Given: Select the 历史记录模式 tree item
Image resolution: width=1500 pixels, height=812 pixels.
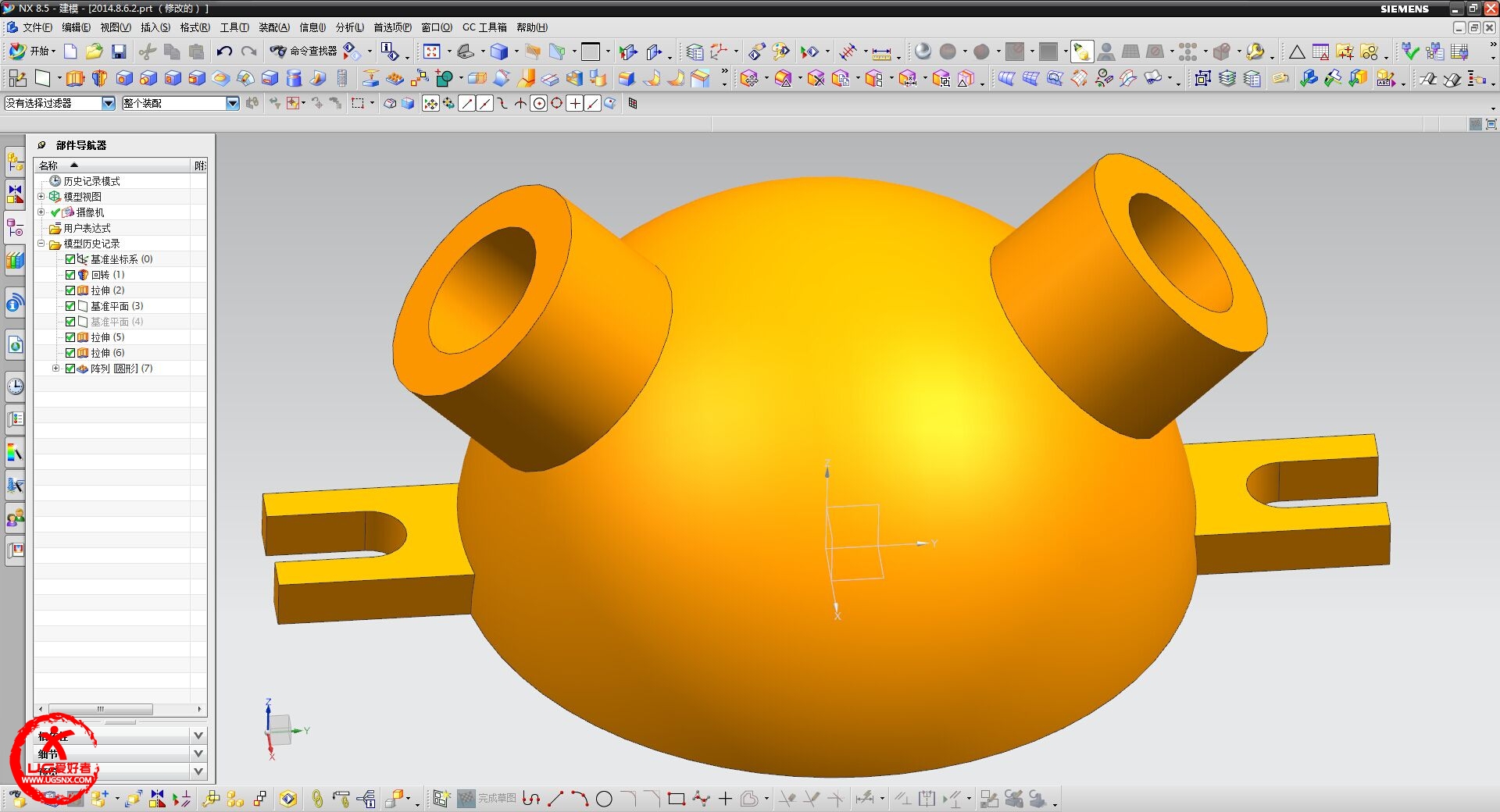Looking at the screenshot, I should [91, 181].
